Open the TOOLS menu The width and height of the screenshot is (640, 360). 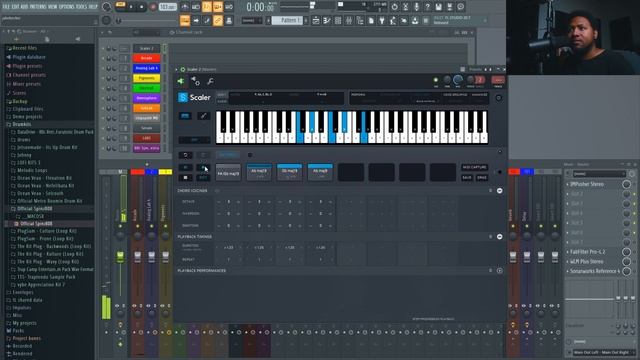(82, 7)
